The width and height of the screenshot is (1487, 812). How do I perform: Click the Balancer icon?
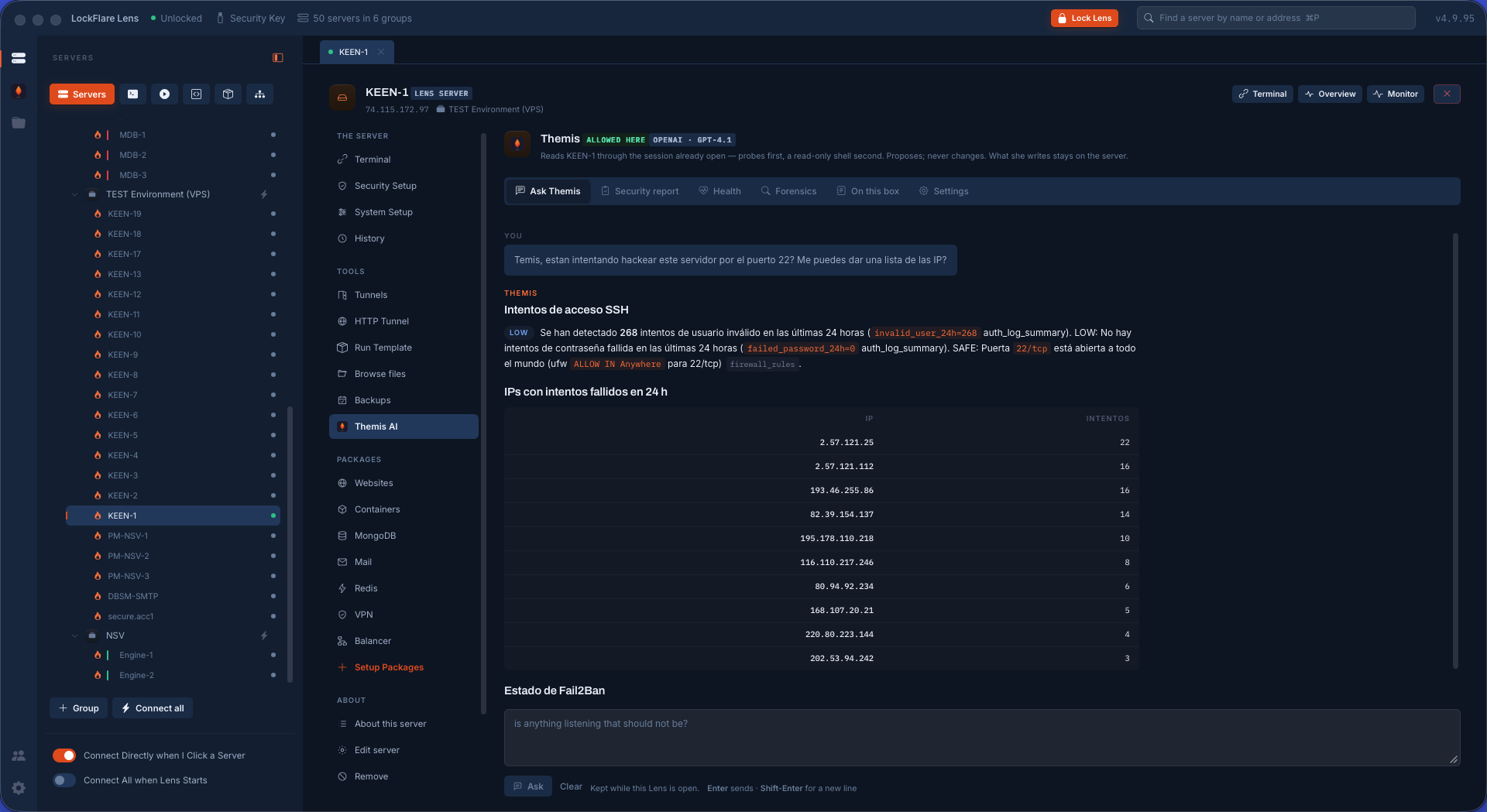pos(342,641)
